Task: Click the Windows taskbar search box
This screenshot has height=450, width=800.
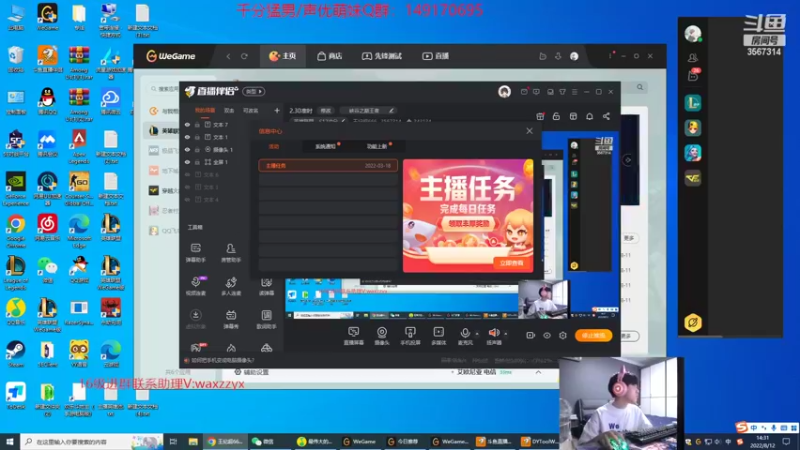Action: 92,442
